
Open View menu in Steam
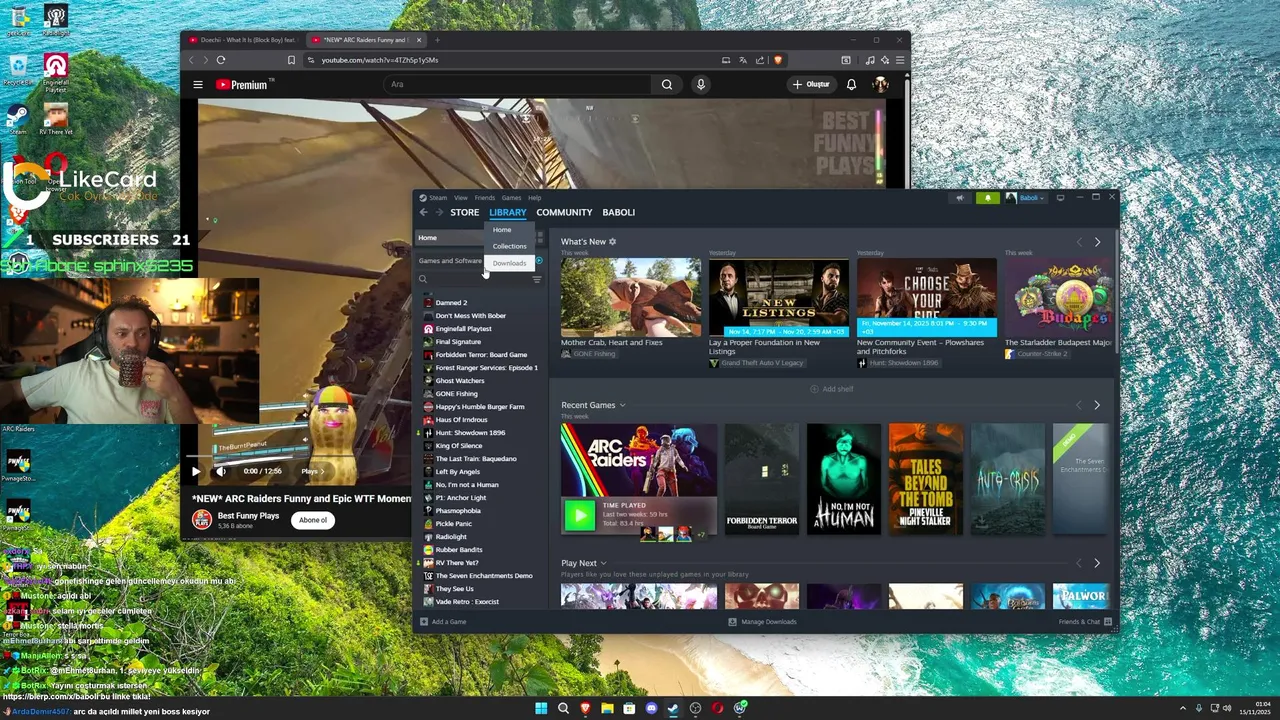click(460, 198)
